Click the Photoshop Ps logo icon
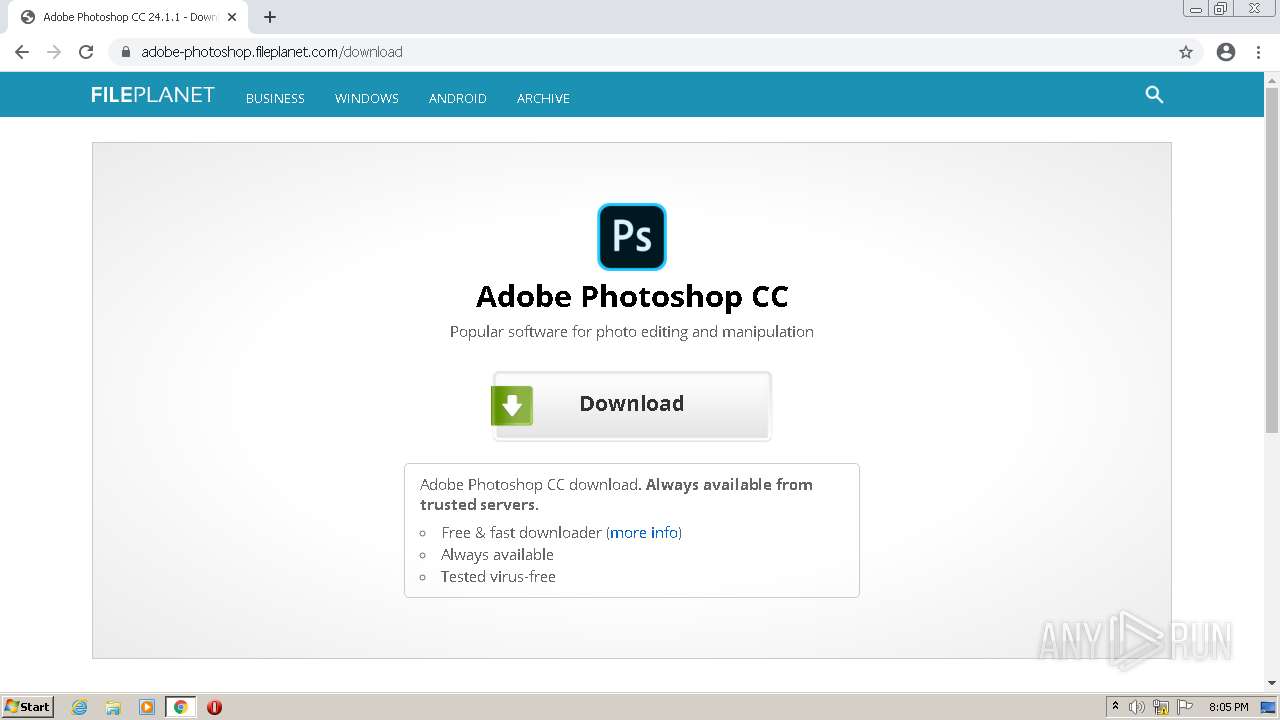The width and height of the screenshot is (1280, 720). (x=632, y=237)
